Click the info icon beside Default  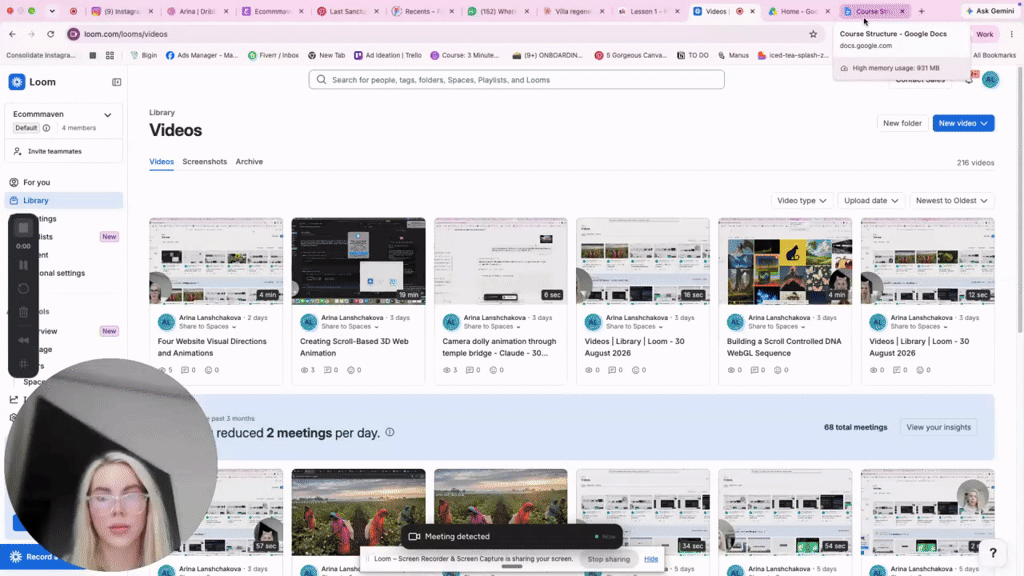coord(46,128)
